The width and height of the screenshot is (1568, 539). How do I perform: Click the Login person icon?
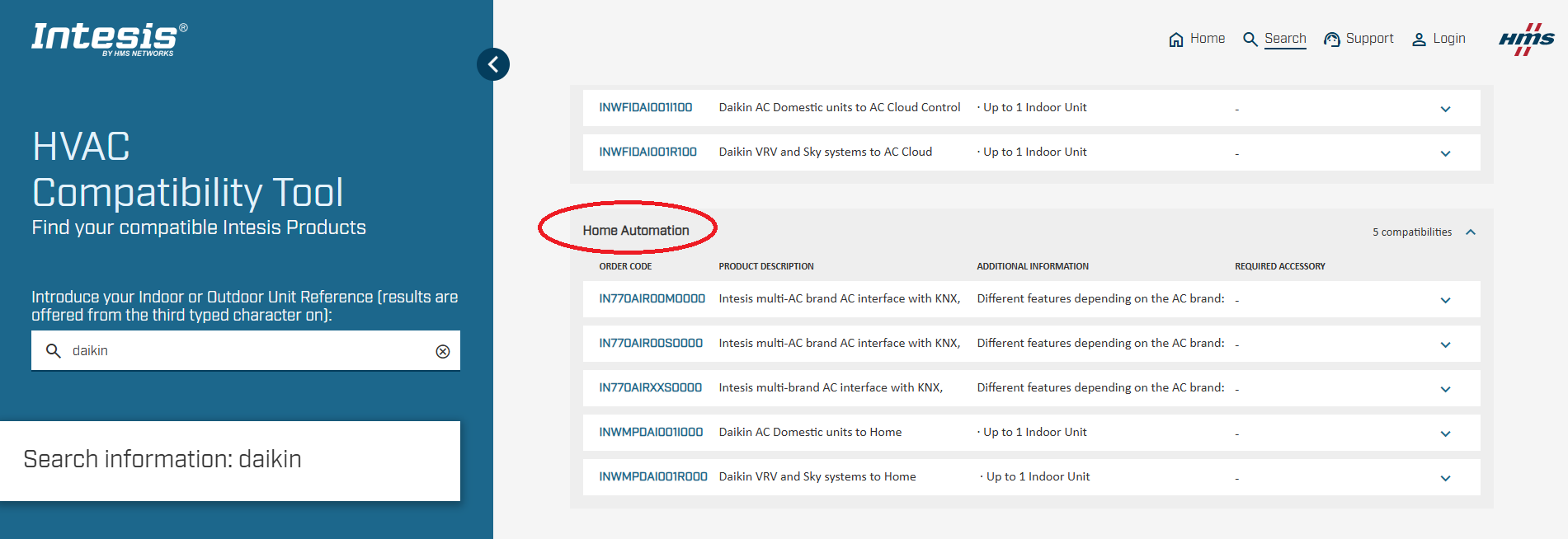[1419, 40]
